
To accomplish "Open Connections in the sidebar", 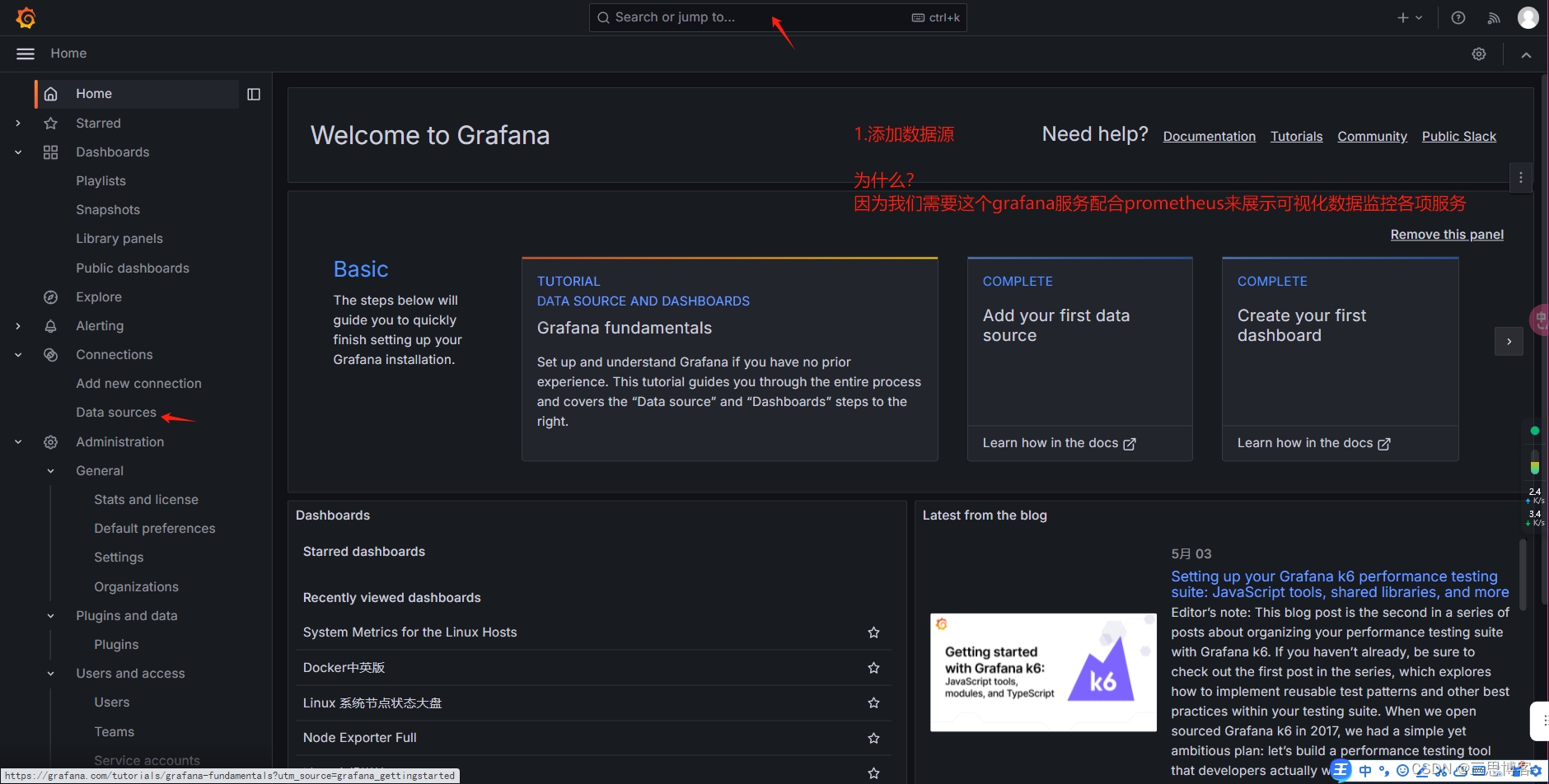I will click(115, 355).
